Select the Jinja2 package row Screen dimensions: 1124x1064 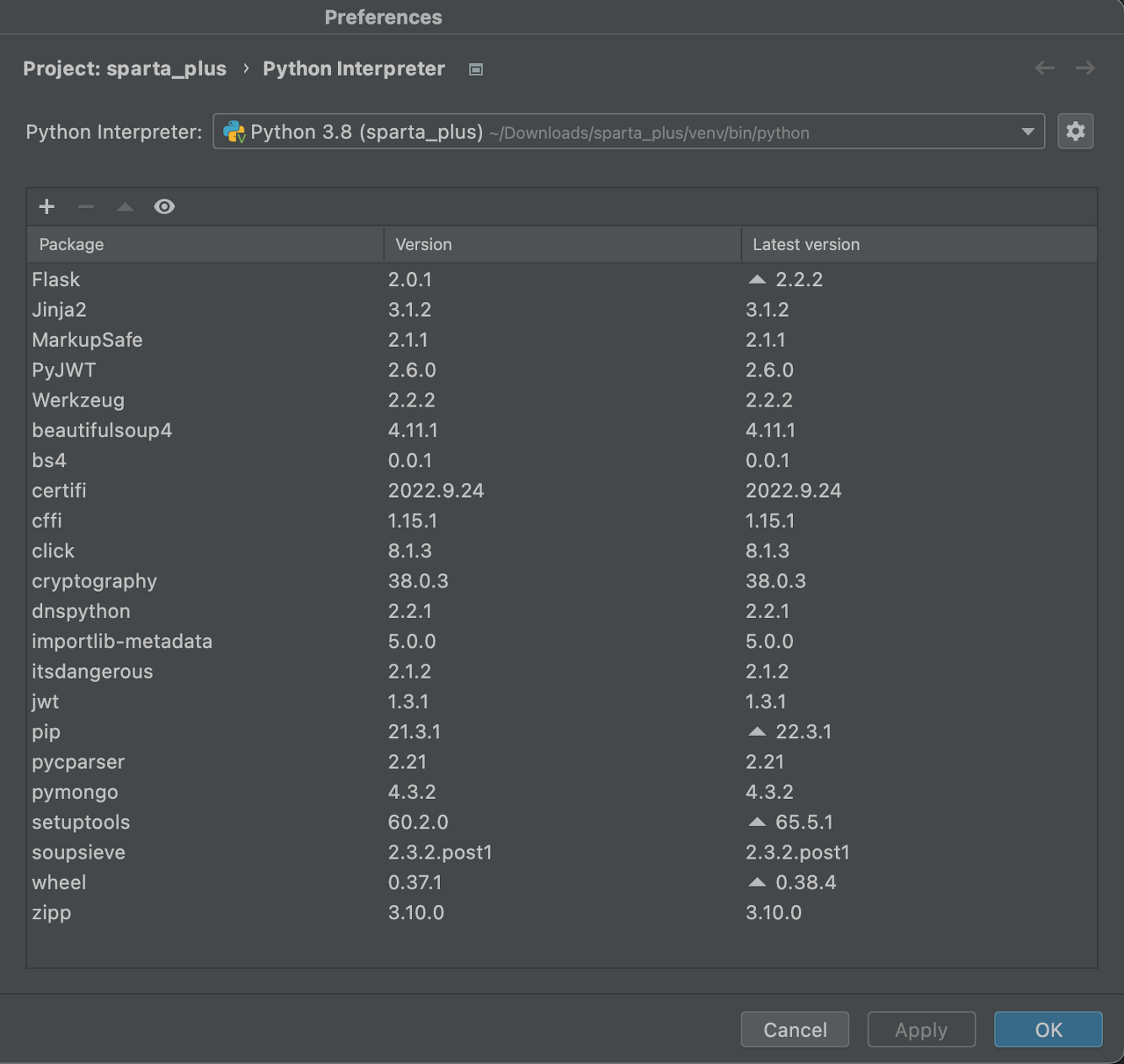[x=562, y=310]
